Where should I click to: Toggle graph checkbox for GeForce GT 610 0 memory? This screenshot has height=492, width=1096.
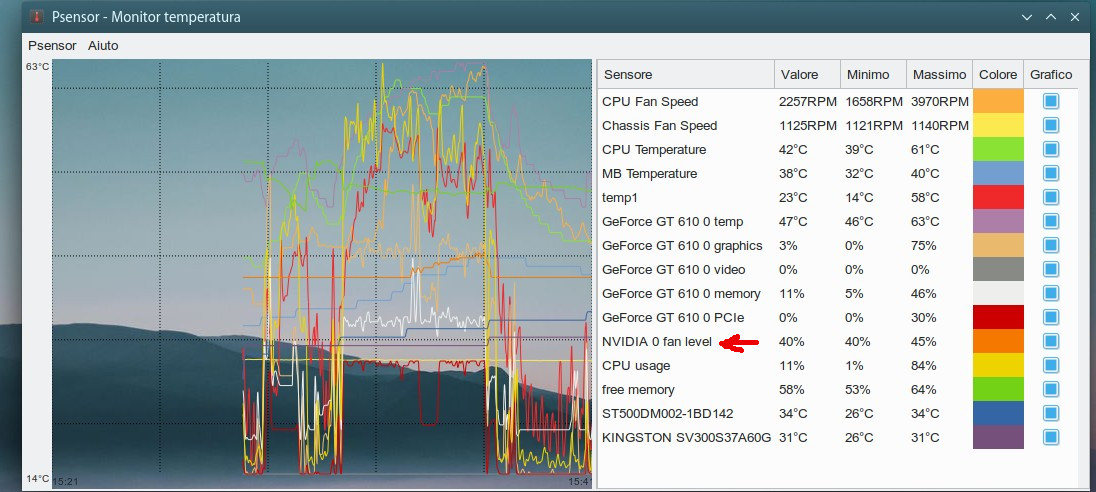(1051, 294)
